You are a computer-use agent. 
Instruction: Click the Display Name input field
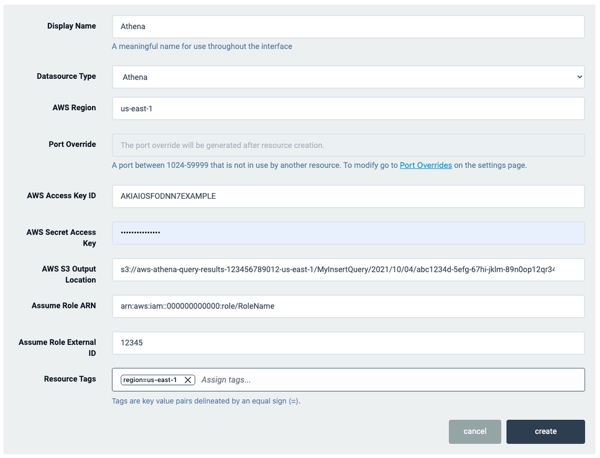click(348, 26)
